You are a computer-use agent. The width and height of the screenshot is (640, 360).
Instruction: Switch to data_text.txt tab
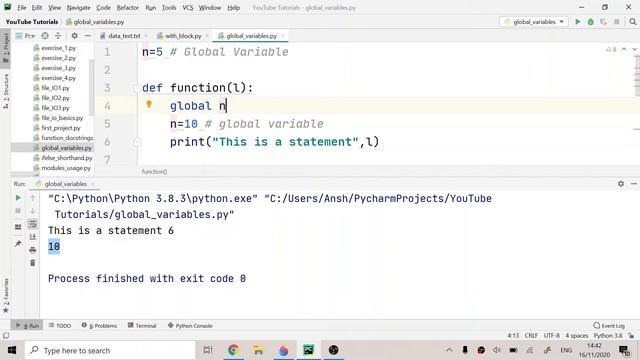[x=124, y=36]
